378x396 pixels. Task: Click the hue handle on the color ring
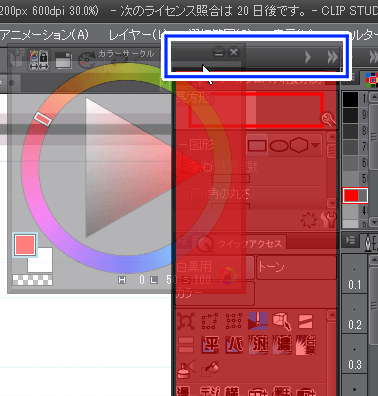point(43,119)
